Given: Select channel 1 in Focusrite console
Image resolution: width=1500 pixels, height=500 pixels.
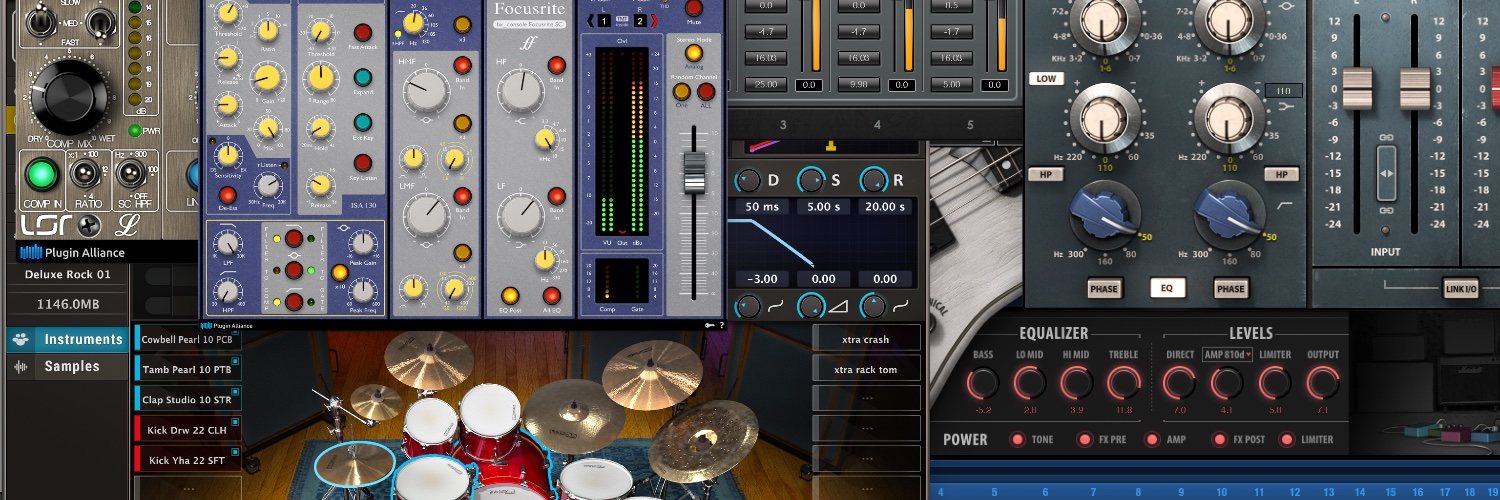Looking at the screenshot, I should 604,20.
